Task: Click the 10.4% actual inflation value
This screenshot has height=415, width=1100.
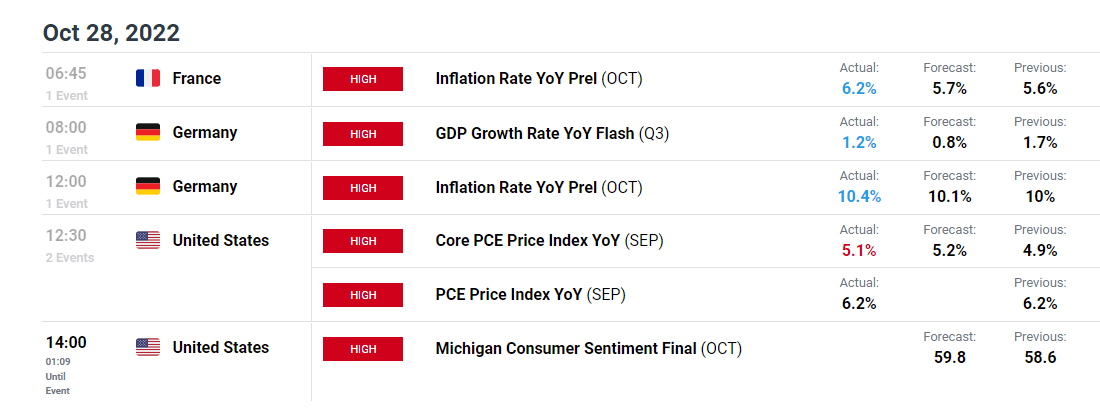Action: coord(859,196)
